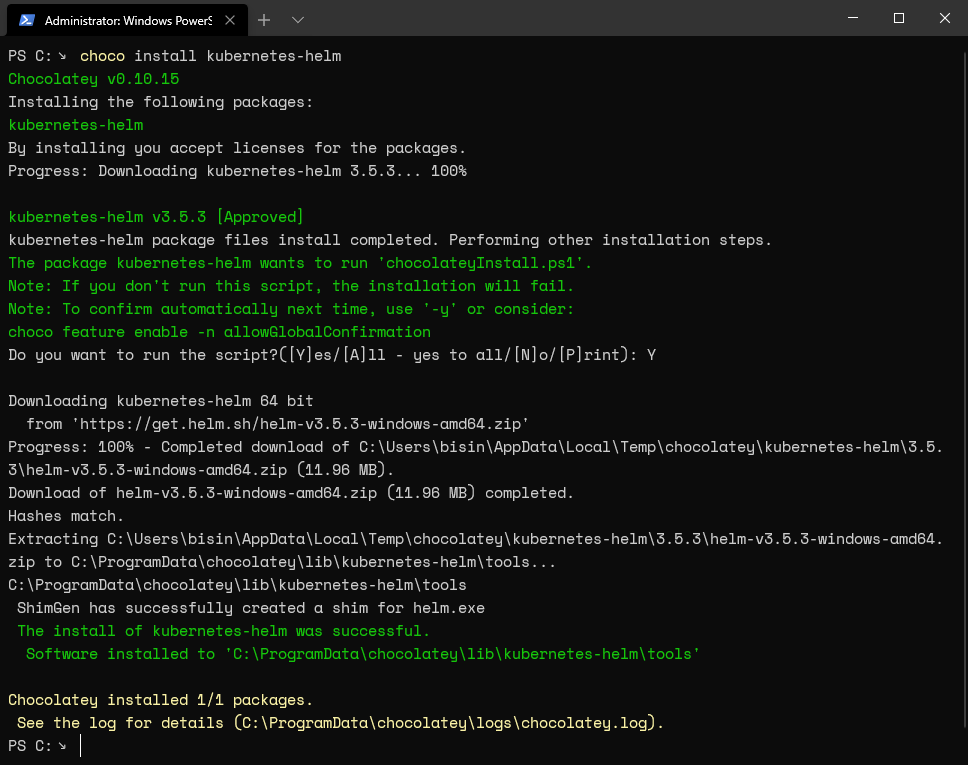Click the get.helm.sh download URL text
This screenshot has width=968, height=765.
coord(301,424)
